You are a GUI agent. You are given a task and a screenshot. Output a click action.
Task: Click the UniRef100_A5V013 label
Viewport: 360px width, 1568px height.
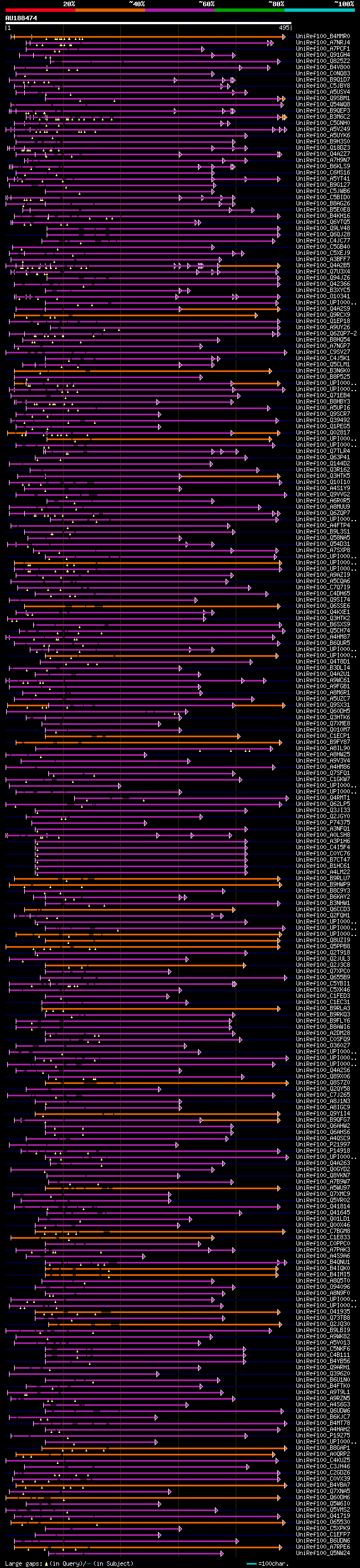323,1342
